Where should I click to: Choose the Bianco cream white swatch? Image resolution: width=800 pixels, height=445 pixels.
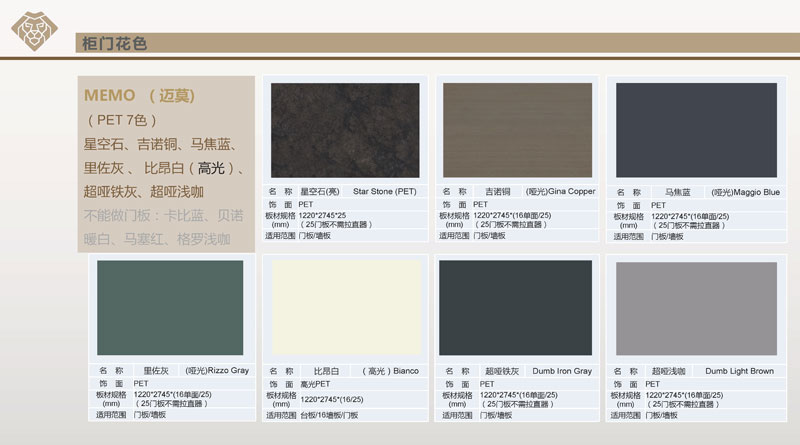(x=345, y=308)
